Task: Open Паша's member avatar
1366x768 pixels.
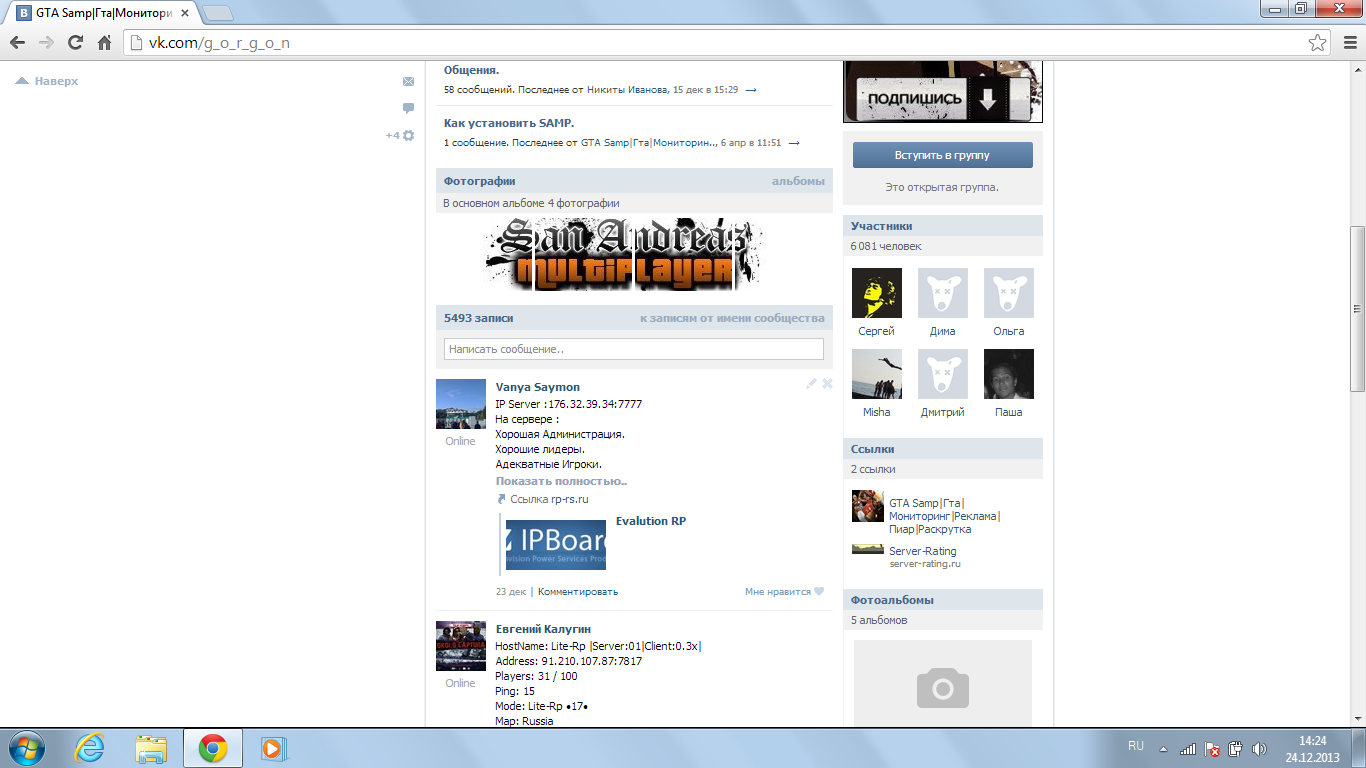Action: [x=1009, y=374]
